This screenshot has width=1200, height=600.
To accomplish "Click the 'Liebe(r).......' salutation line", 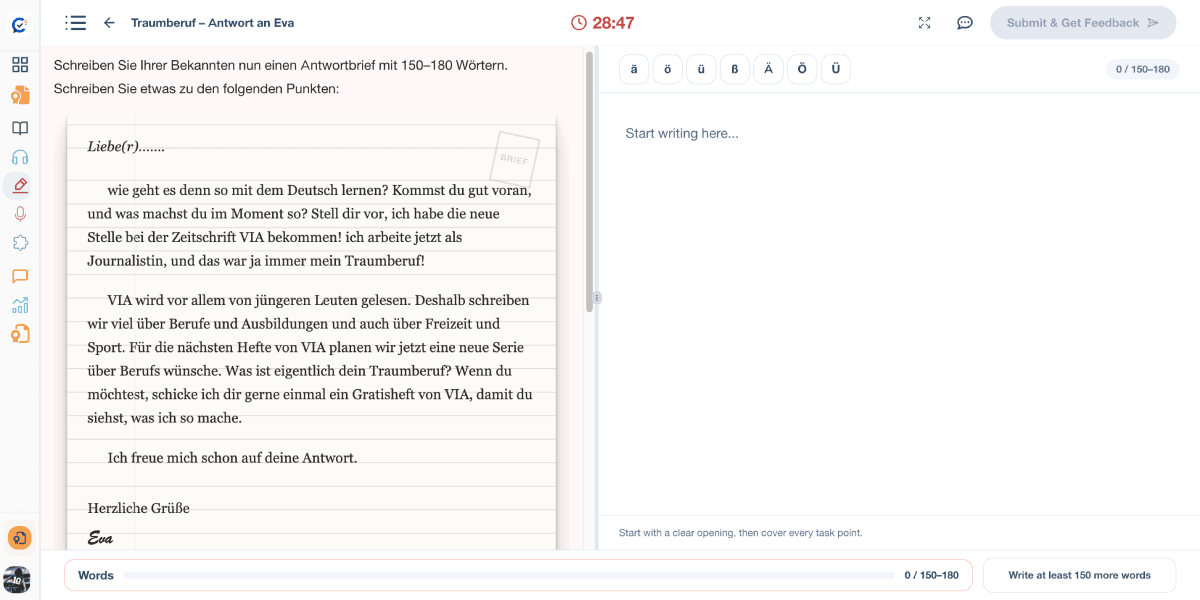I will click(126, 146).
